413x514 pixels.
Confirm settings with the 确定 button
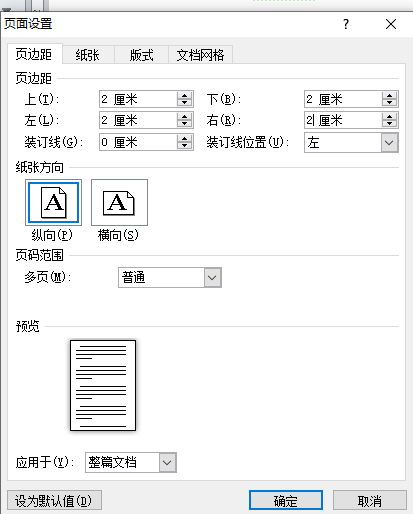click(x=286, y=500)
